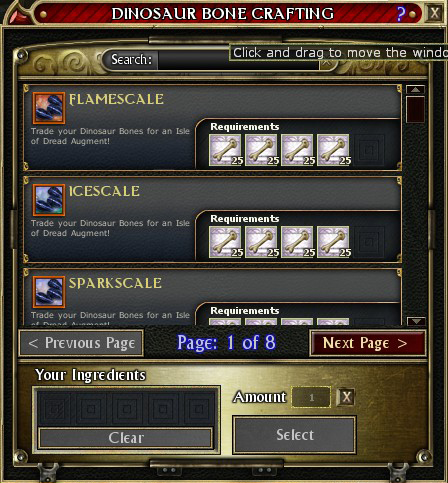Image resolution: width=448 pixels, height=483 pixels.
Task: Click the Select button
Action: click(295, 435)
